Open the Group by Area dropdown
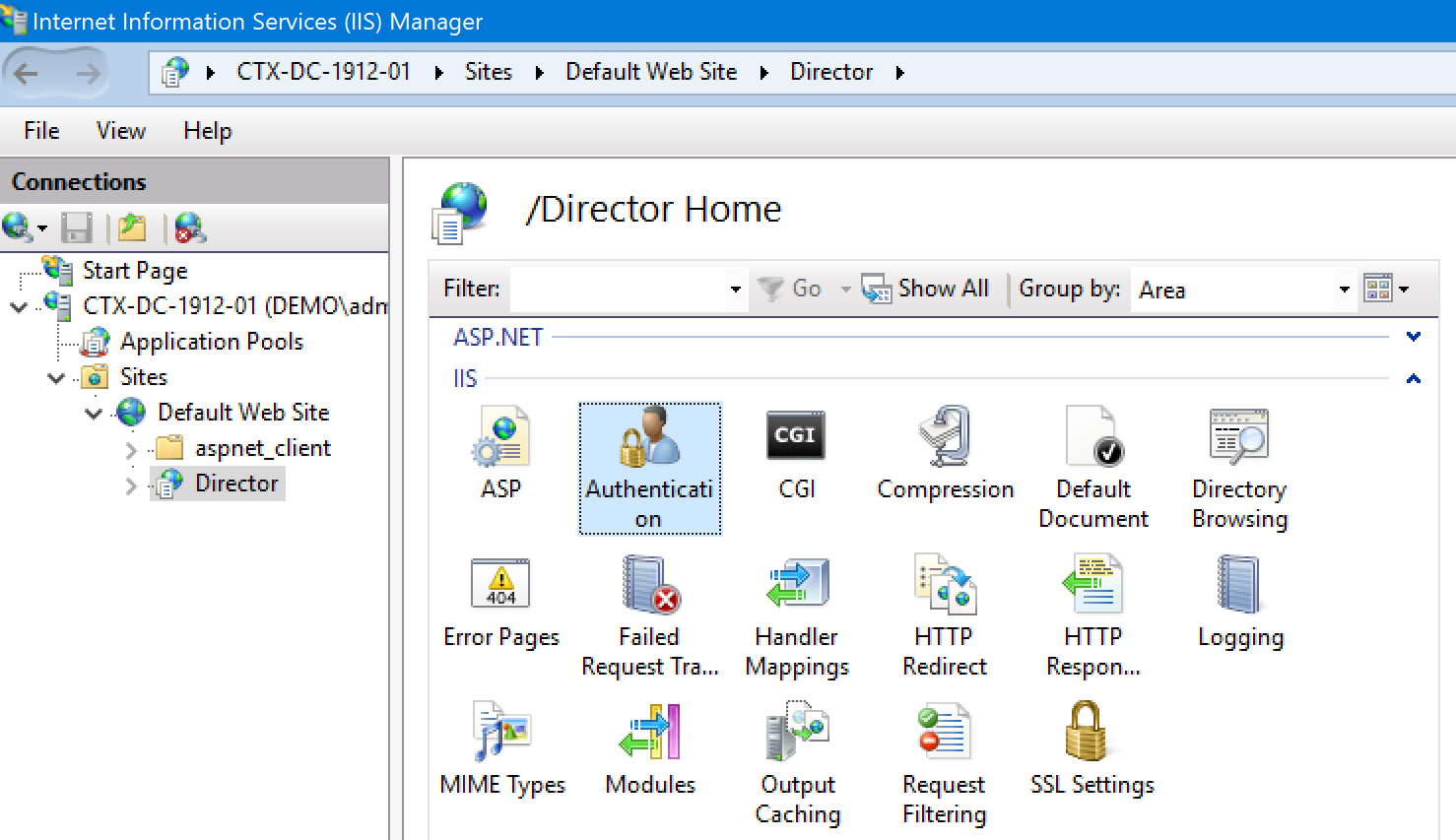This screenshot has height=840, width=1456. (1344, 289)
